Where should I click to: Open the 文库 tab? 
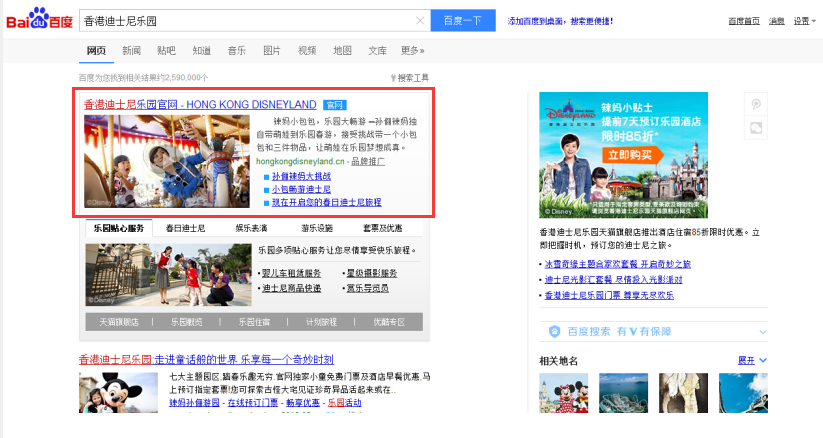pos(377,50)
